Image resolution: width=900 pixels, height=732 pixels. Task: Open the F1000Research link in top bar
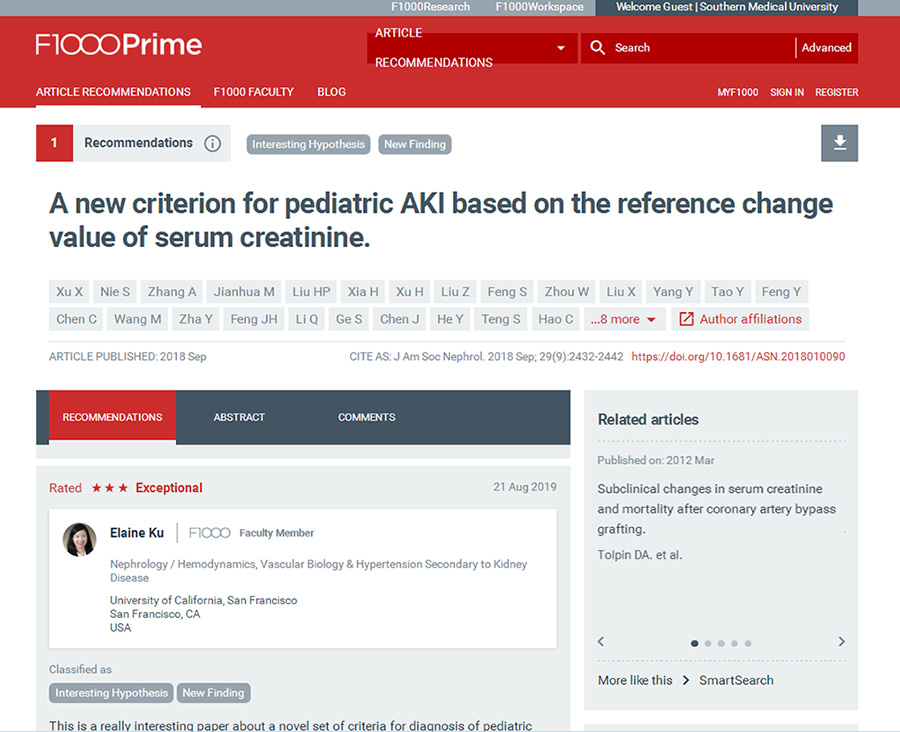point(430,7)
